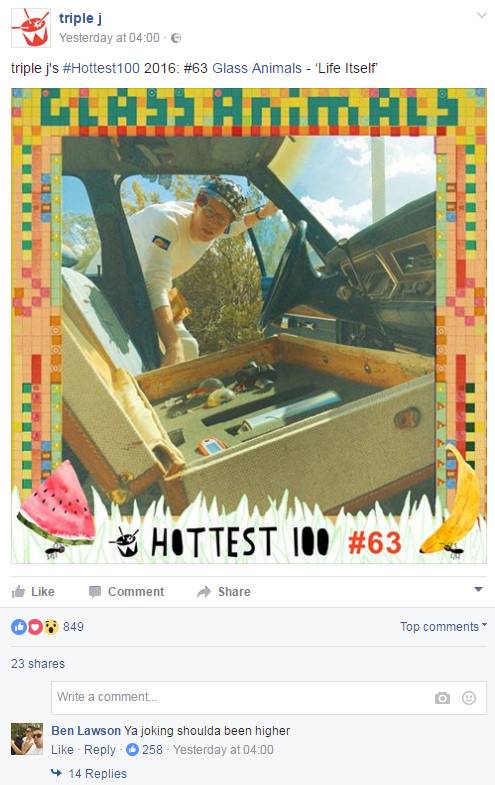495x785 pixels.
Task: Like the Glass Animals post
Action: click(x=33, y=592)
